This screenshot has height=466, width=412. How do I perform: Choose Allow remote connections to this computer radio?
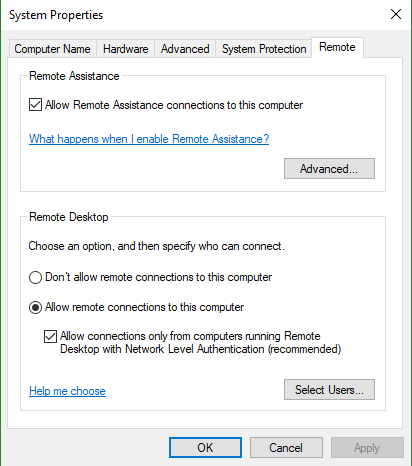pos(35,307)
